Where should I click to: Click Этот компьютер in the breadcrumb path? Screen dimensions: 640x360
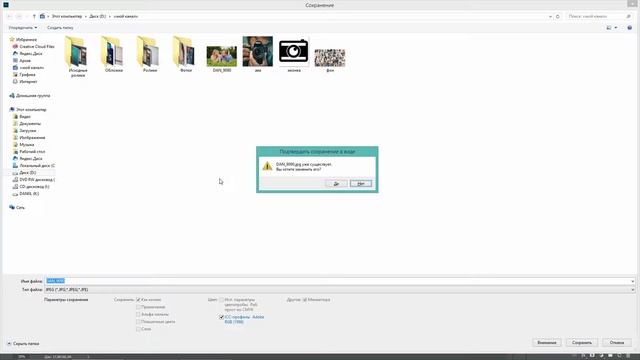(67, 16)
